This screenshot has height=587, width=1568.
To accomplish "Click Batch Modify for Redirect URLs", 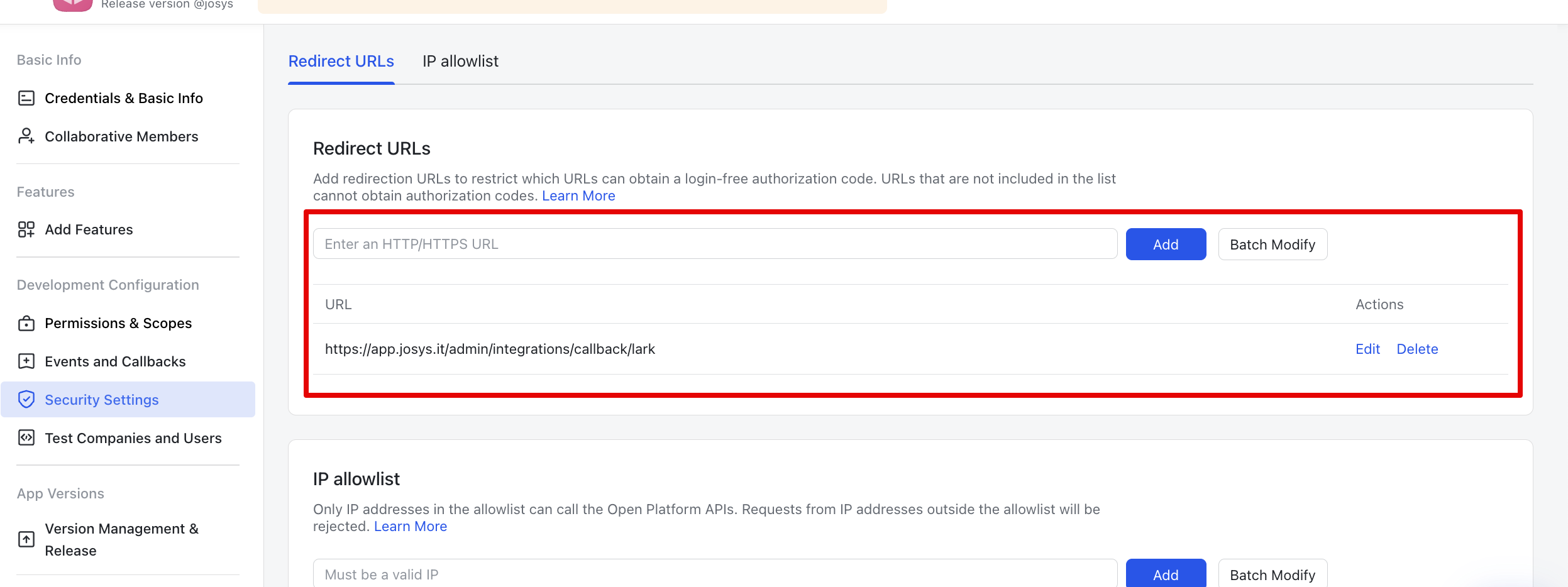I will [1273, 244].
